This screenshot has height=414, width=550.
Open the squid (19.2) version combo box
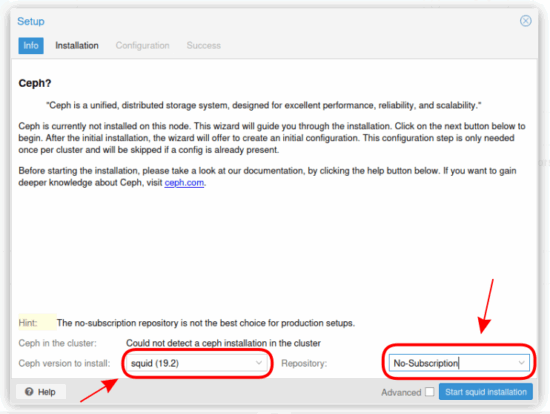coord(197,363)
